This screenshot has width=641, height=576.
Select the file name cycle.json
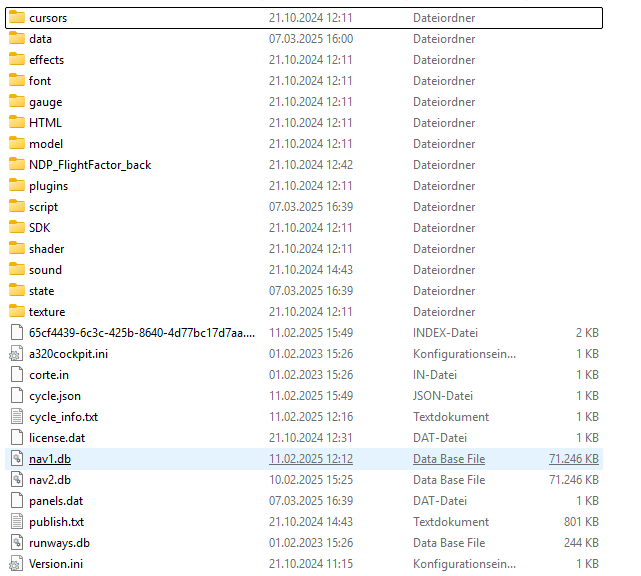pyautogui.click(x=55, y=396)
